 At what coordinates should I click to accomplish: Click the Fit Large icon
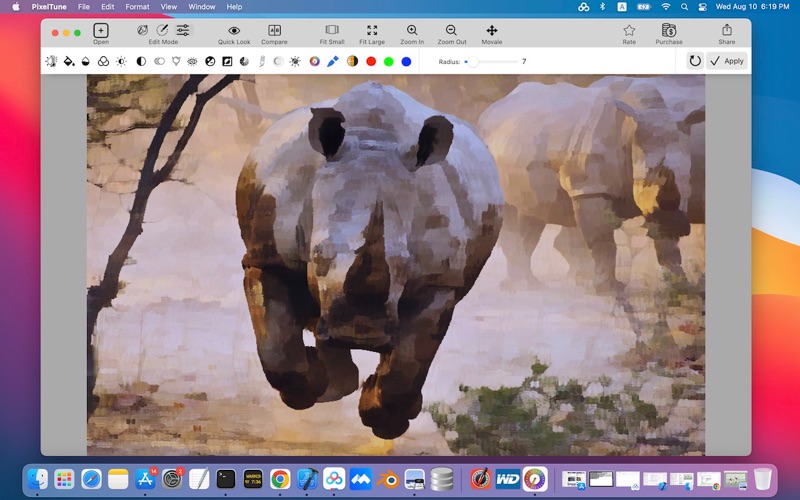[372, 31]
